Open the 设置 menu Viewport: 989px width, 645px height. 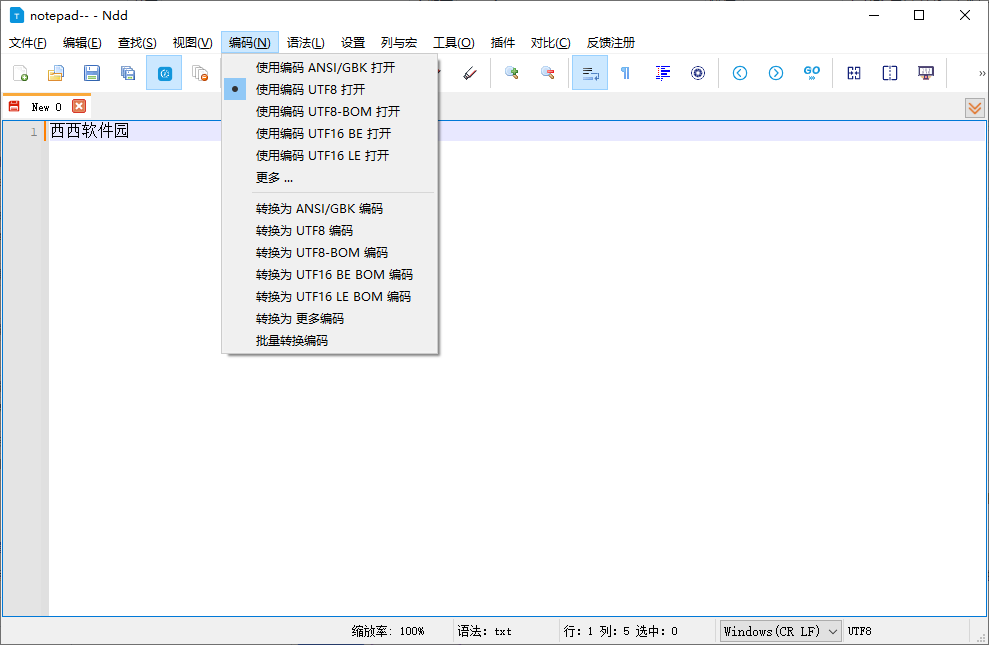pos(353,42)
